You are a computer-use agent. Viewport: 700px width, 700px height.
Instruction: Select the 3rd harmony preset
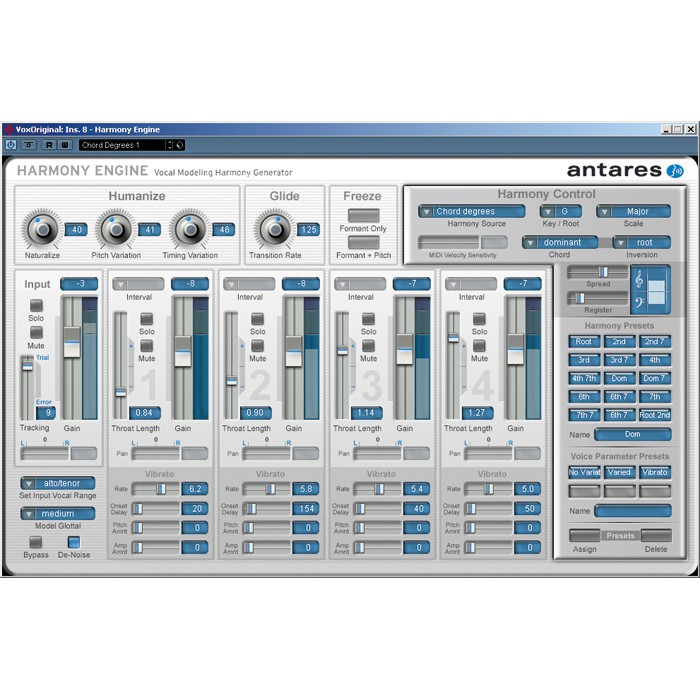point(584,360)
